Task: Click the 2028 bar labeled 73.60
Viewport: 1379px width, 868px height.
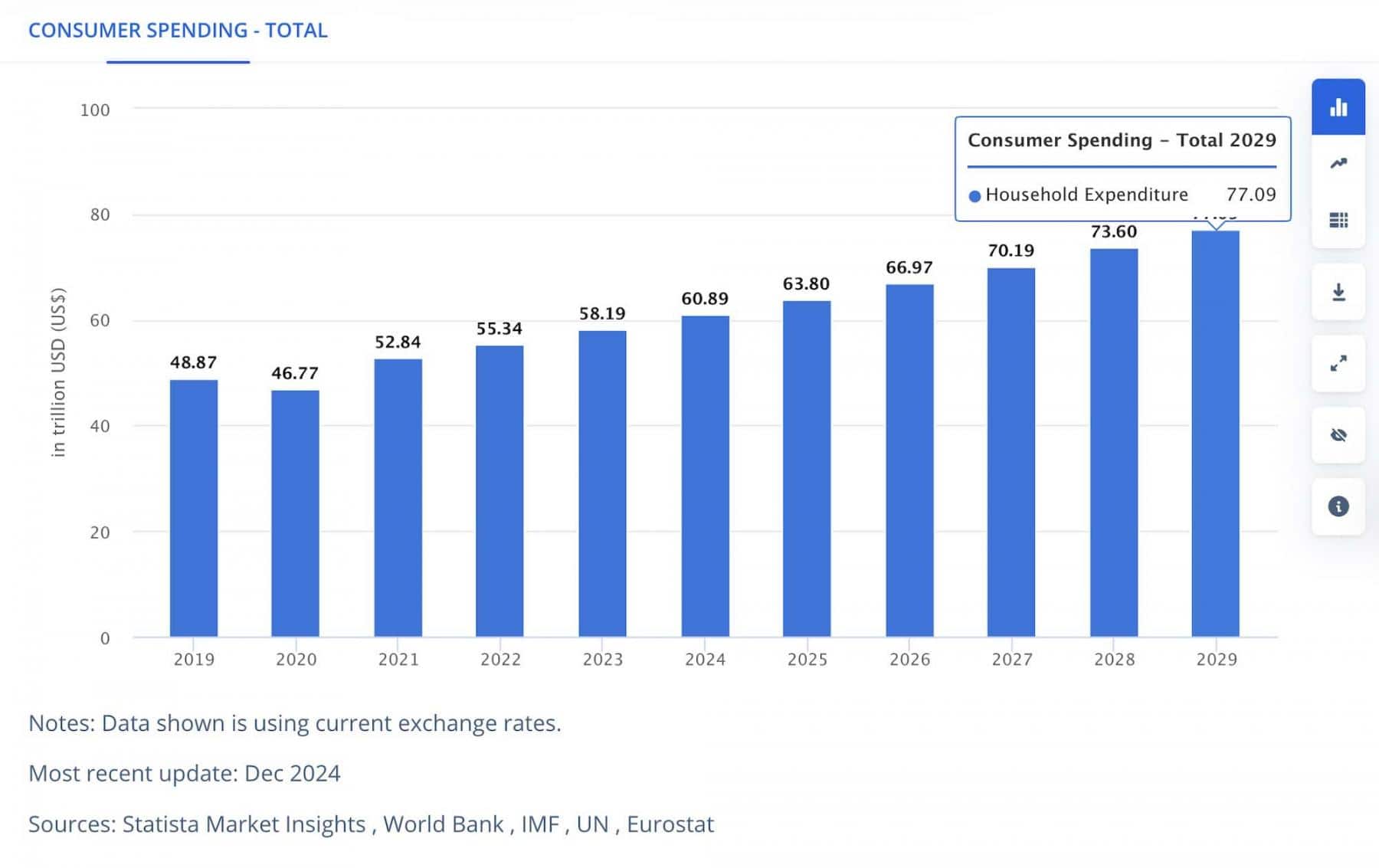Action: coord(1114,443)
